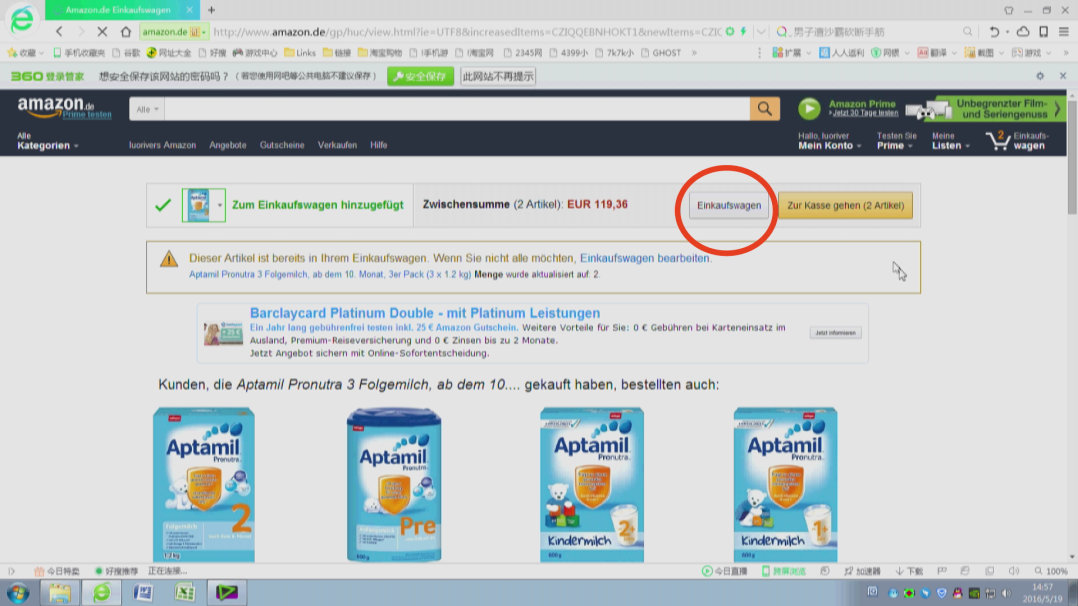Click the 加速器 accelerator status item

pyautogui.click(x=862, y=571)
